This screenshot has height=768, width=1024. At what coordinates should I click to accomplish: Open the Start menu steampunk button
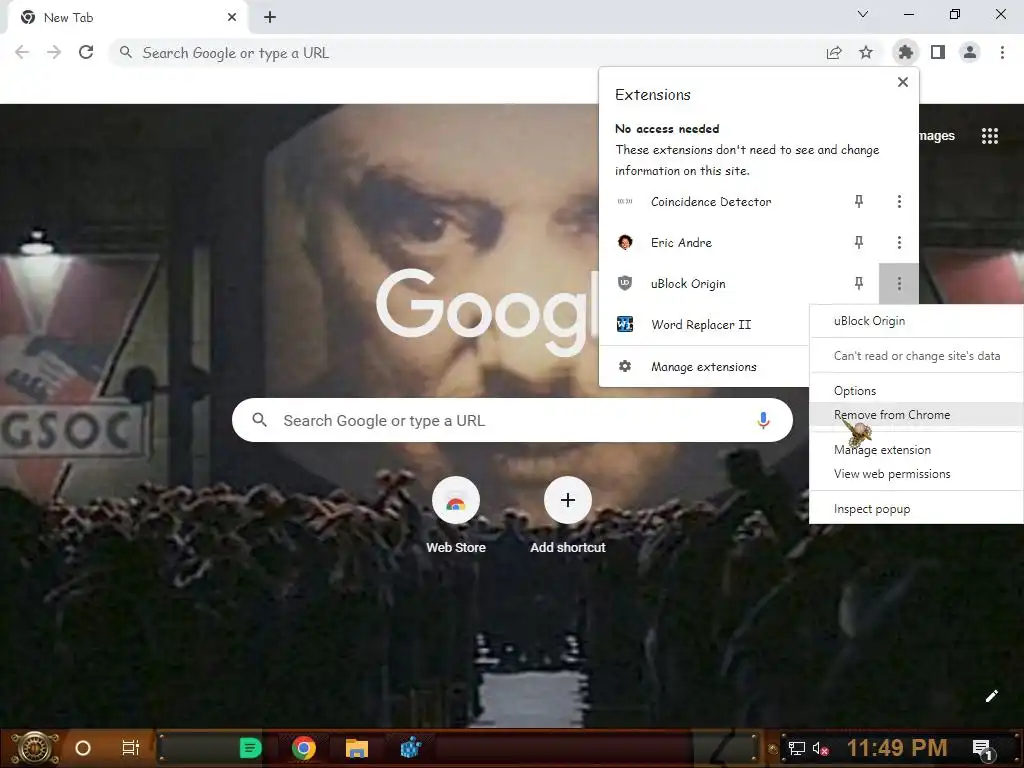[x=35, y=748]
